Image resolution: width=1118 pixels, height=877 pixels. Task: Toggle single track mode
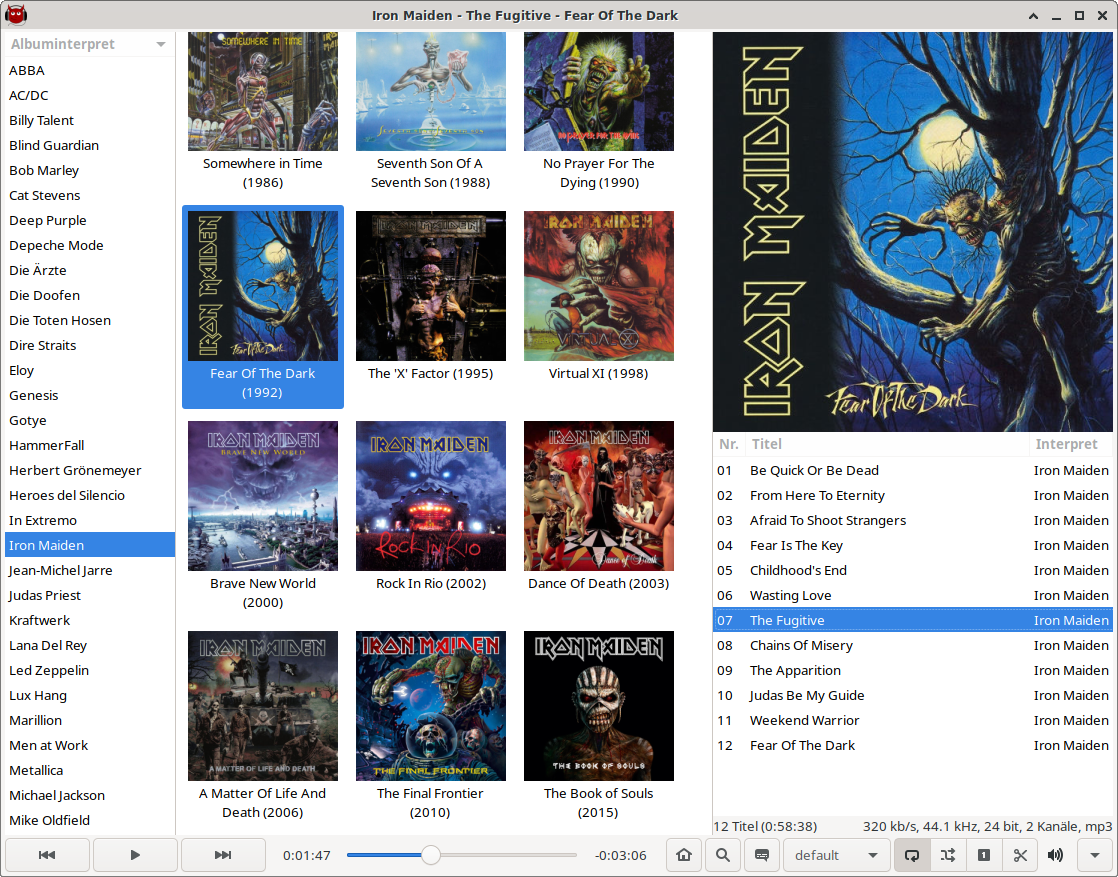tap(983, 855)
